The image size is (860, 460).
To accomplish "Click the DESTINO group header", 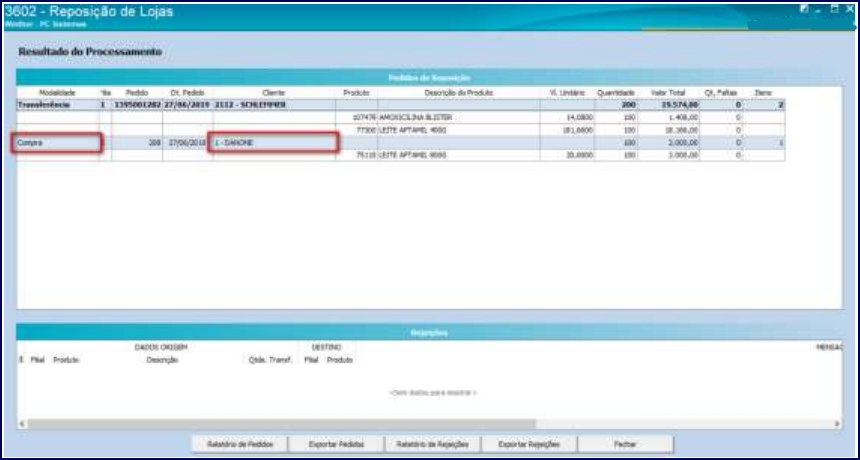I will tap(326, 347).
